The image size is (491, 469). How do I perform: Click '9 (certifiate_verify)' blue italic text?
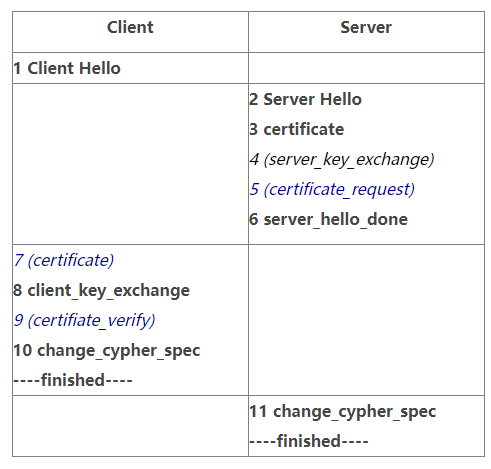84,320
